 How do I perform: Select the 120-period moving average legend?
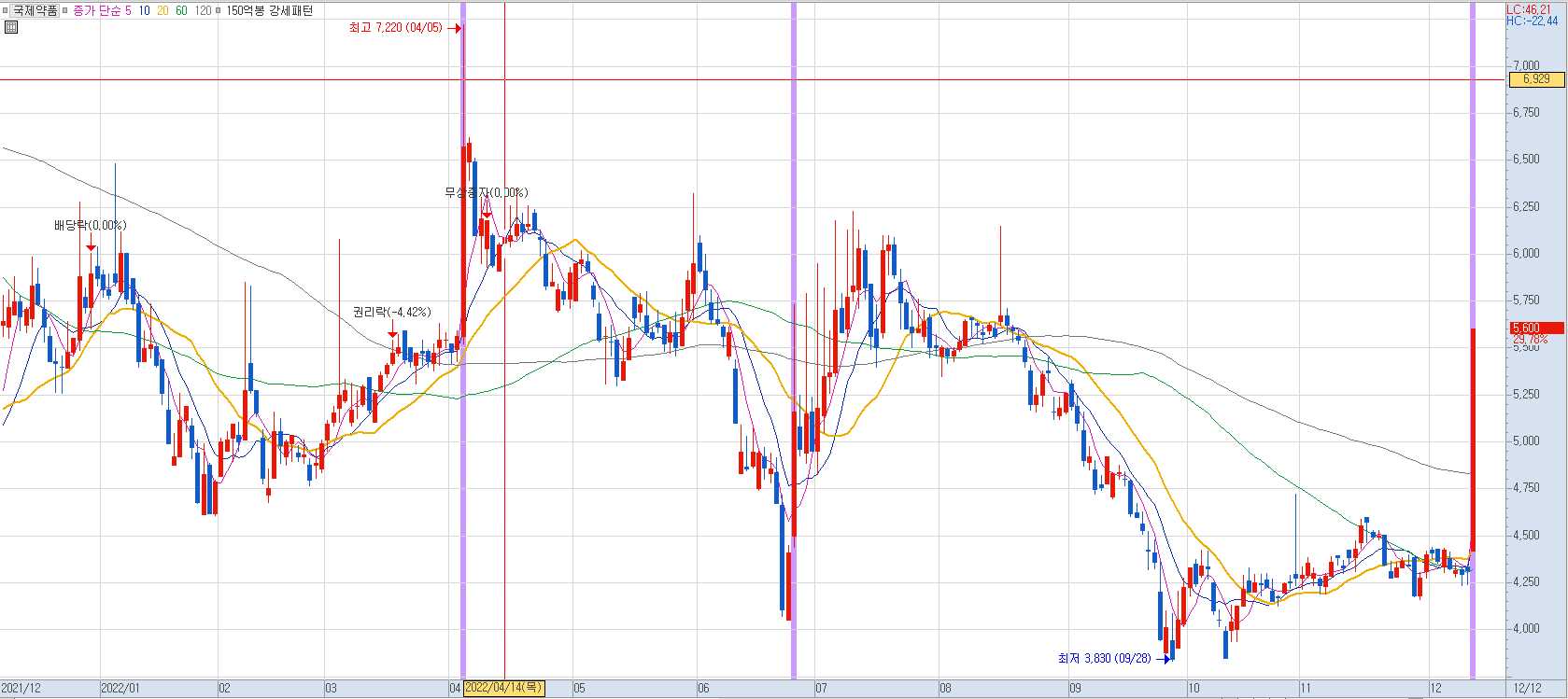[203, 10]
